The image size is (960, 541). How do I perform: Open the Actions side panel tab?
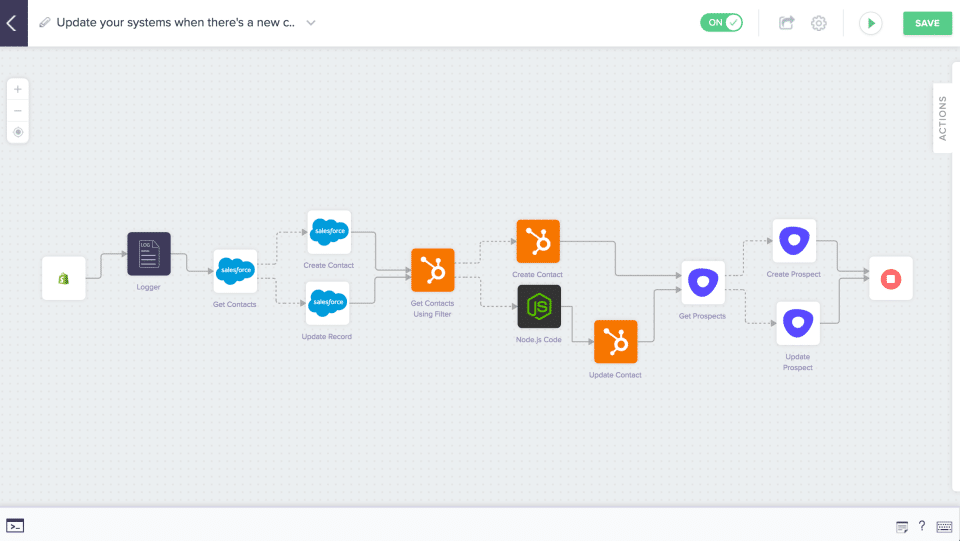coord(942,118)
